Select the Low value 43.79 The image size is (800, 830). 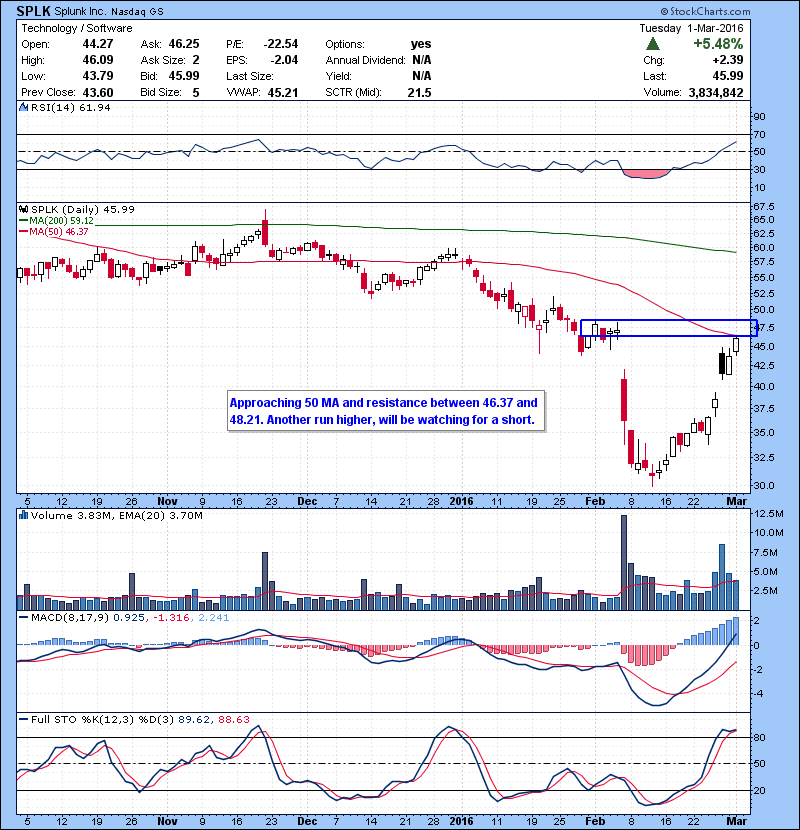(x=98, y=76)
